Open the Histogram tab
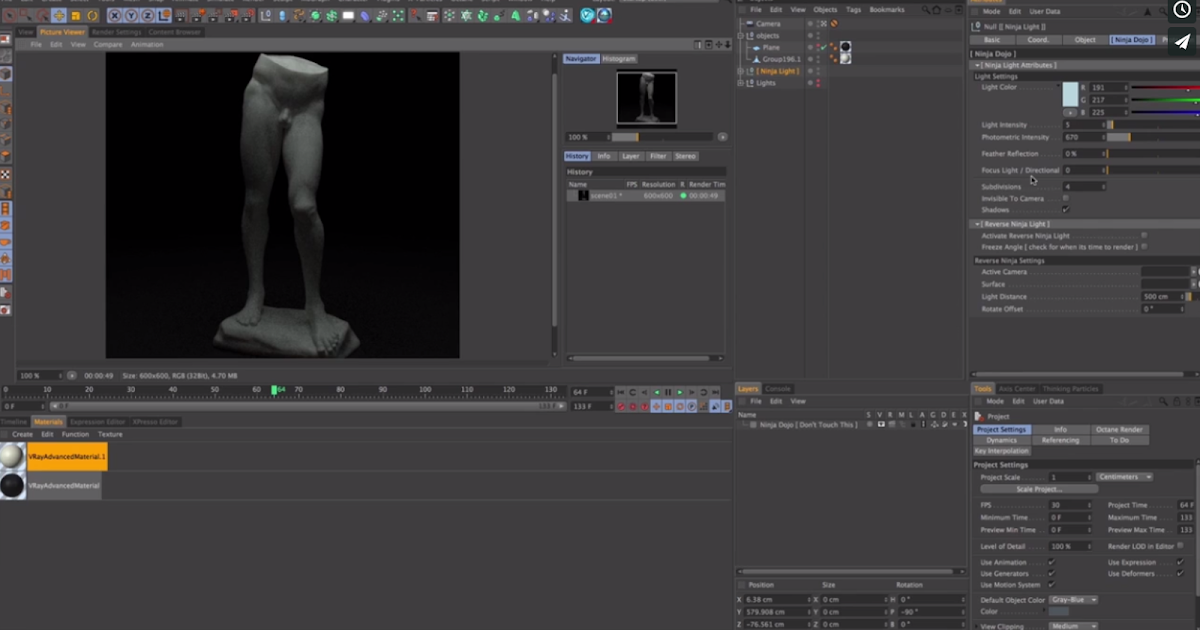 pos(618,59)
